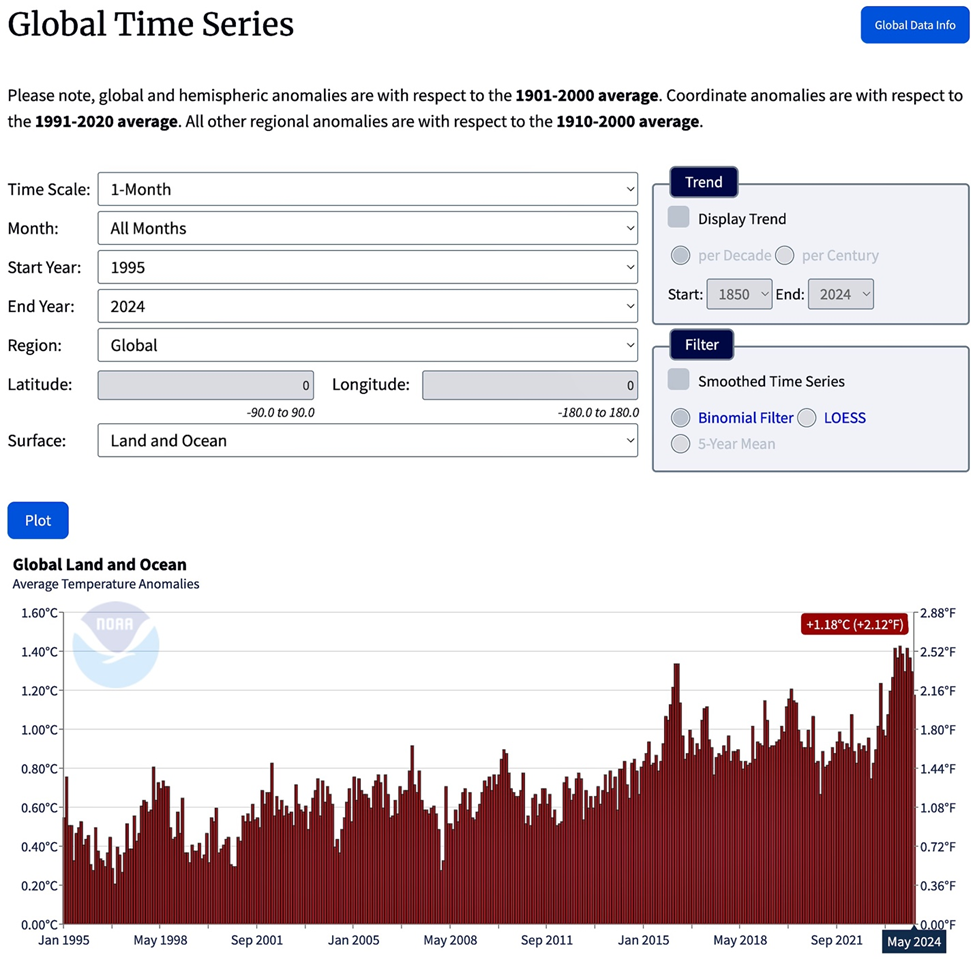Select the 5-Year Mean radio option
Viewport: 975px width, 959px height.
point(680,443)
